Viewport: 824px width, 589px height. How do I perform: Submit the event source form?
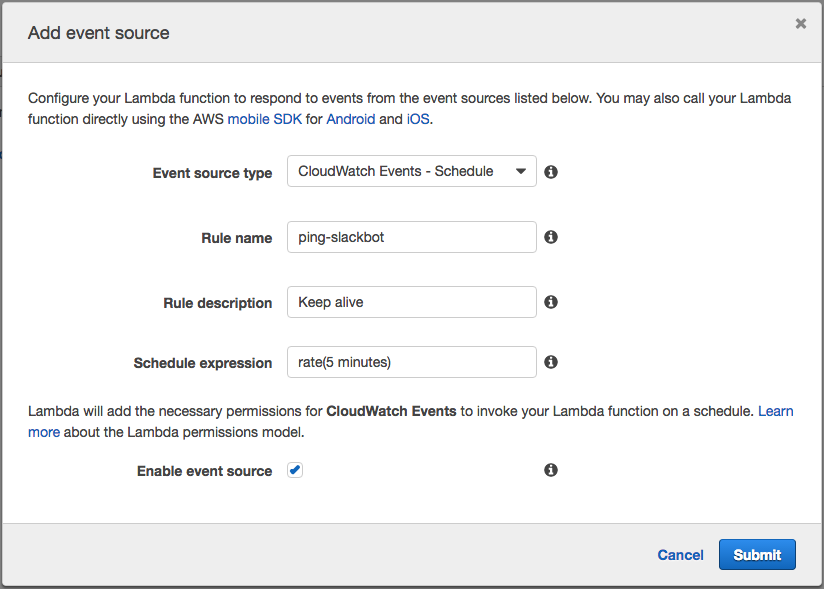click(757, 555)
